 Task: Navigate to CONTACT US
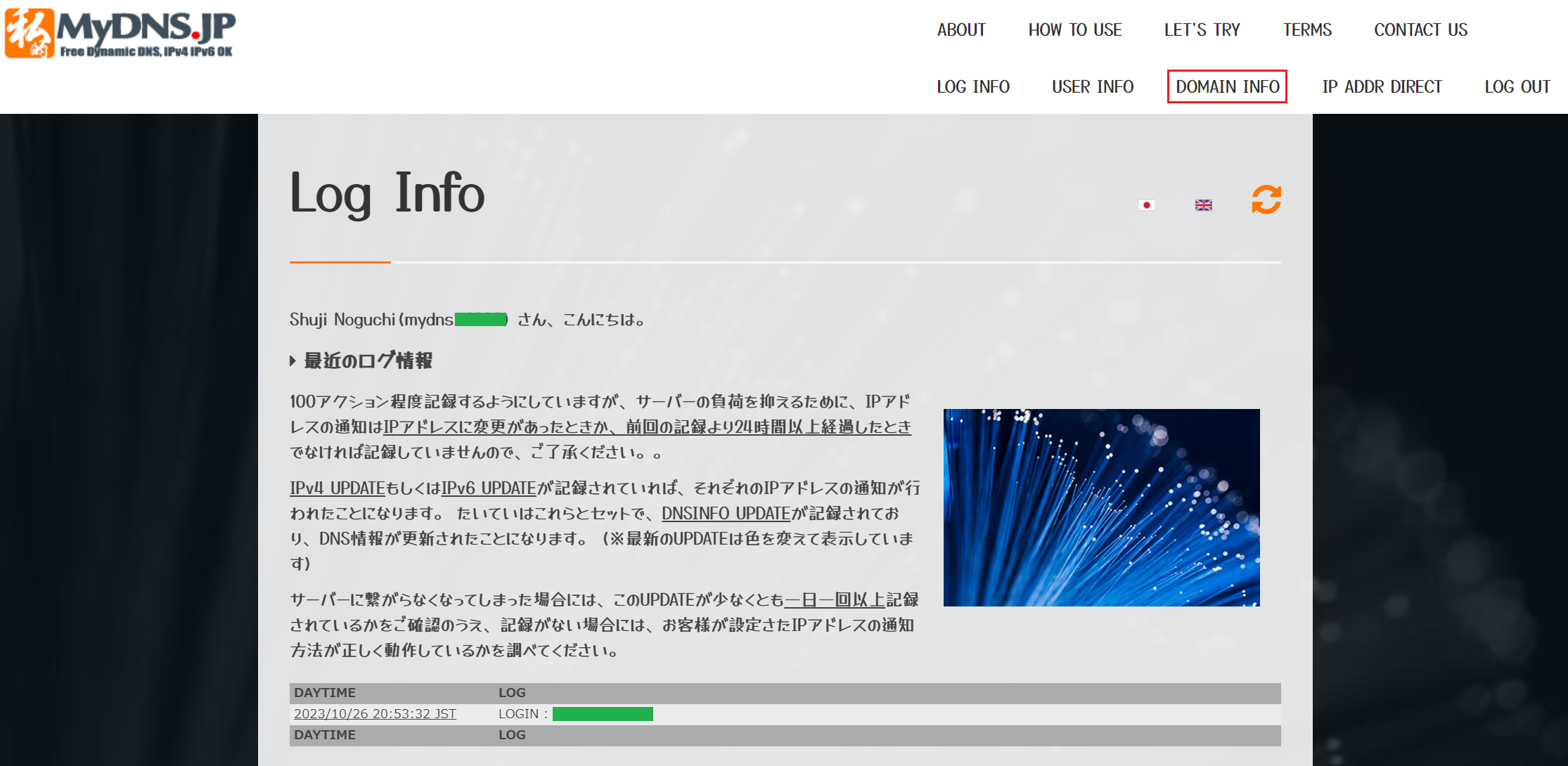[x=1420, y=30]
